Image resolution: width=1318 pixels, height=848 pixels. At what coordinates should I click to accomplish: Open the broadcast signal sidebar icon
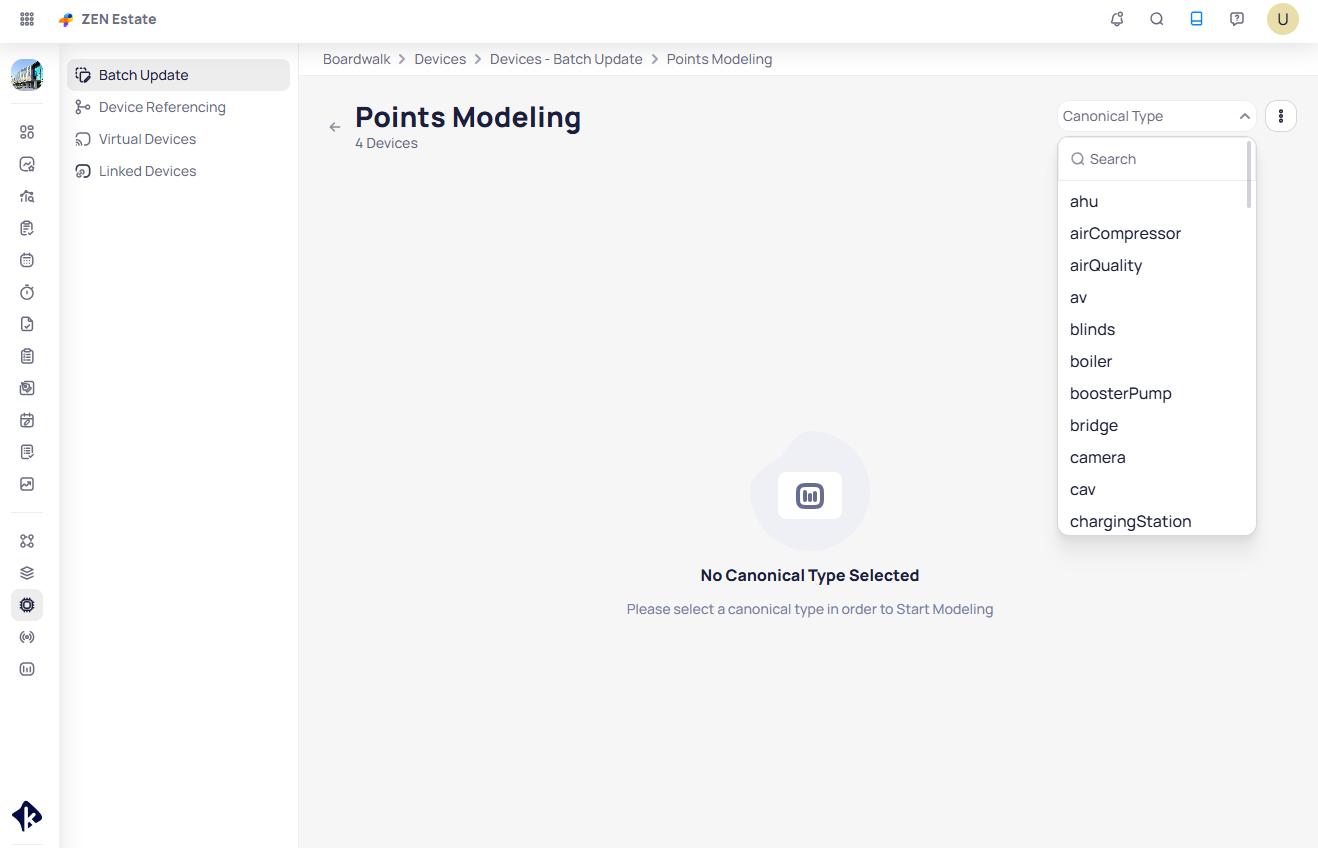click(x=27, y=637)
